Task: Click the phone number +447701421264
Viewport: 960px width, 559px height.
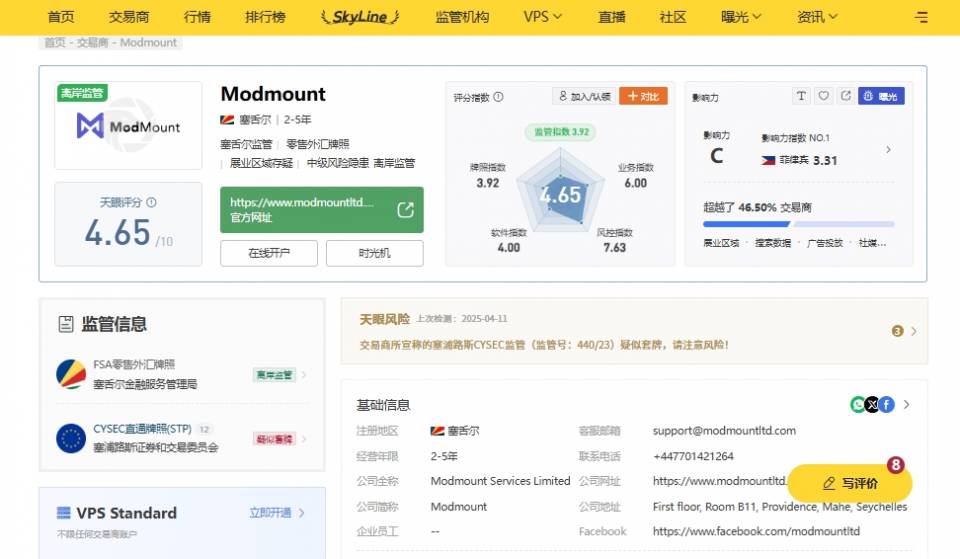Action: 693,456
